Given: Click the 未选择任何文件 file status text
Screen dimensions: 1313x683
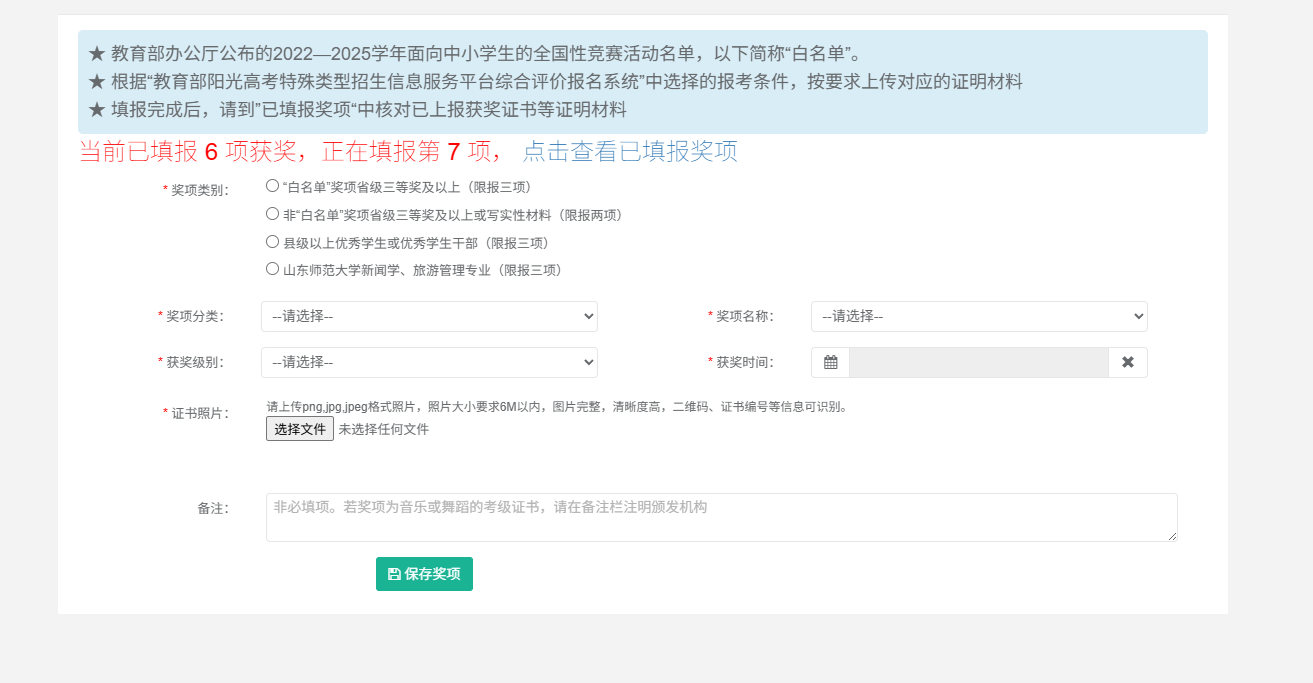Looking at the screenshot, I should [x=383, y=429].
